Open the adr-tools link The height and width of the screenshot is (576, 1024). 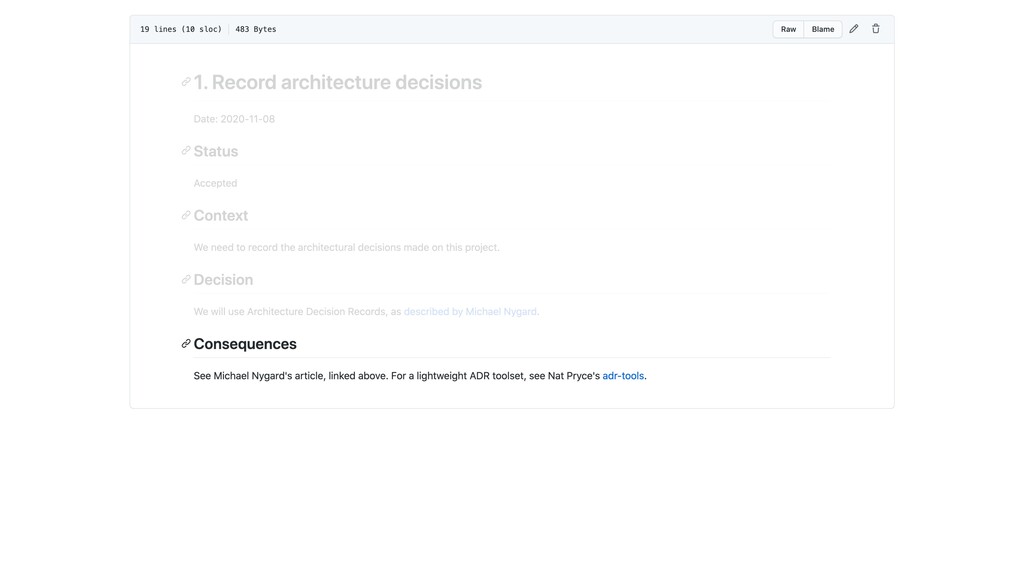[623, 376]
